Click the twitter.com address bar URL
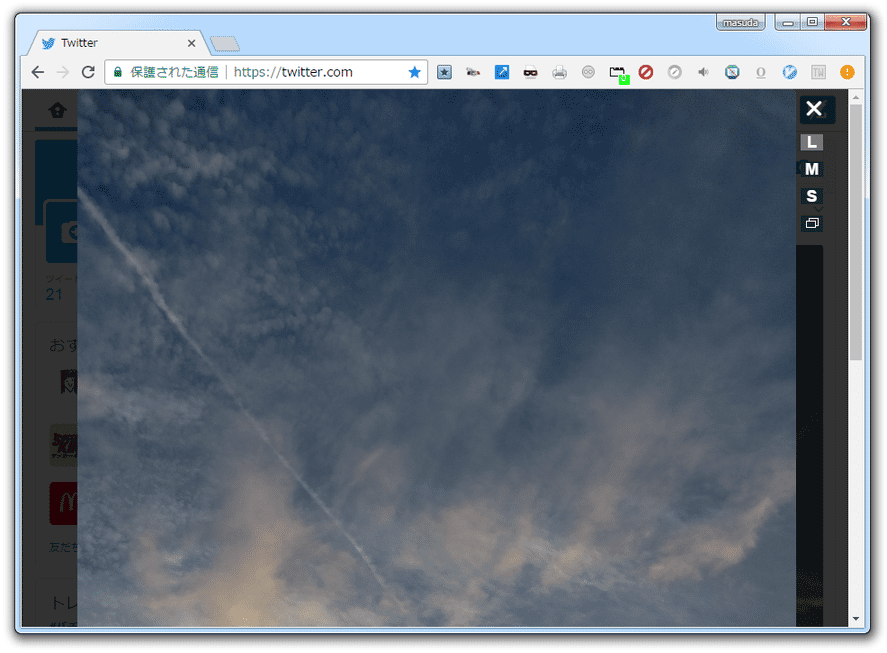The image size is (887, 653). pos(293,72)
